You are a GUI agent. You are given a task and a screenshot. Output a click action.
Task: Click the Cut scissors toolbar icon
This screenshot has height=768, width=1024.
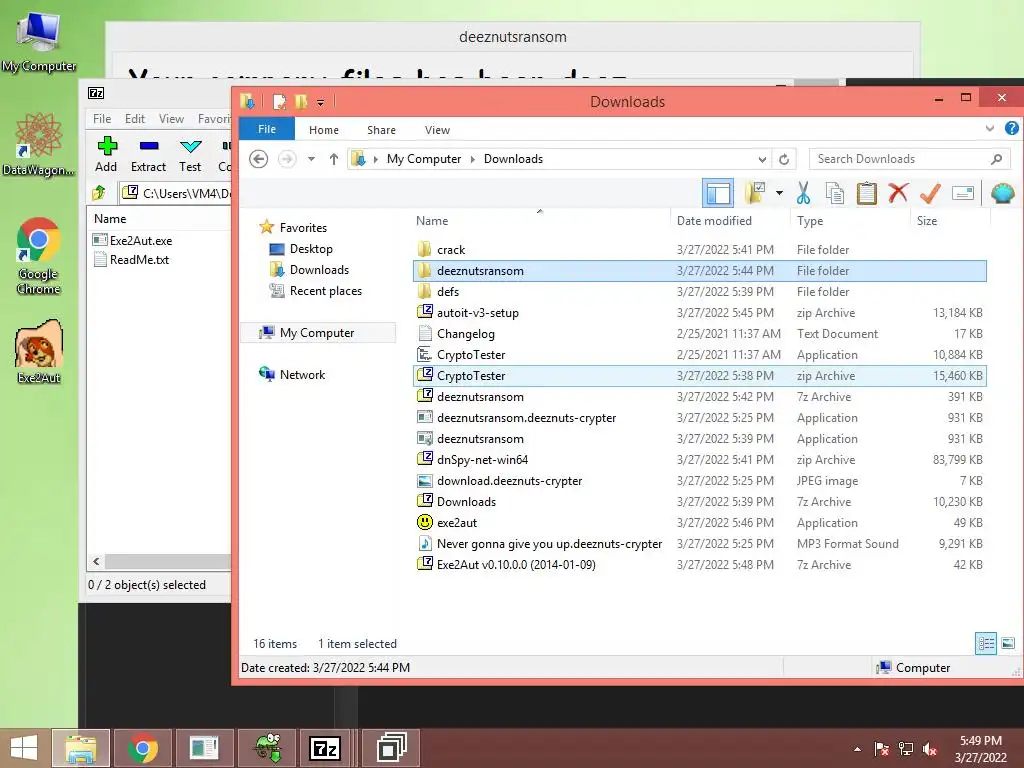[803, 193]
